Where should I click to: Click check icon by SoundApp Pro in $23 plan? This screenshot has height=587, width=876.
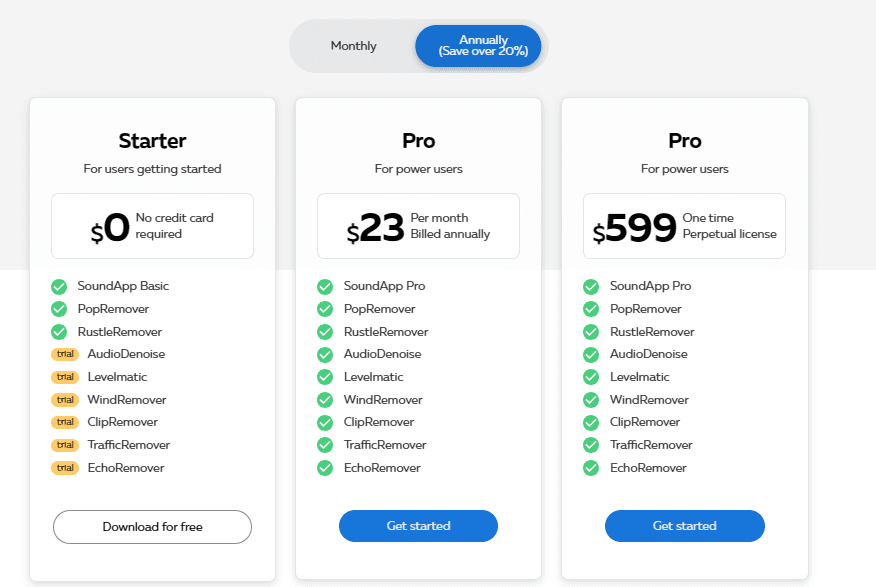pos(325,287)
